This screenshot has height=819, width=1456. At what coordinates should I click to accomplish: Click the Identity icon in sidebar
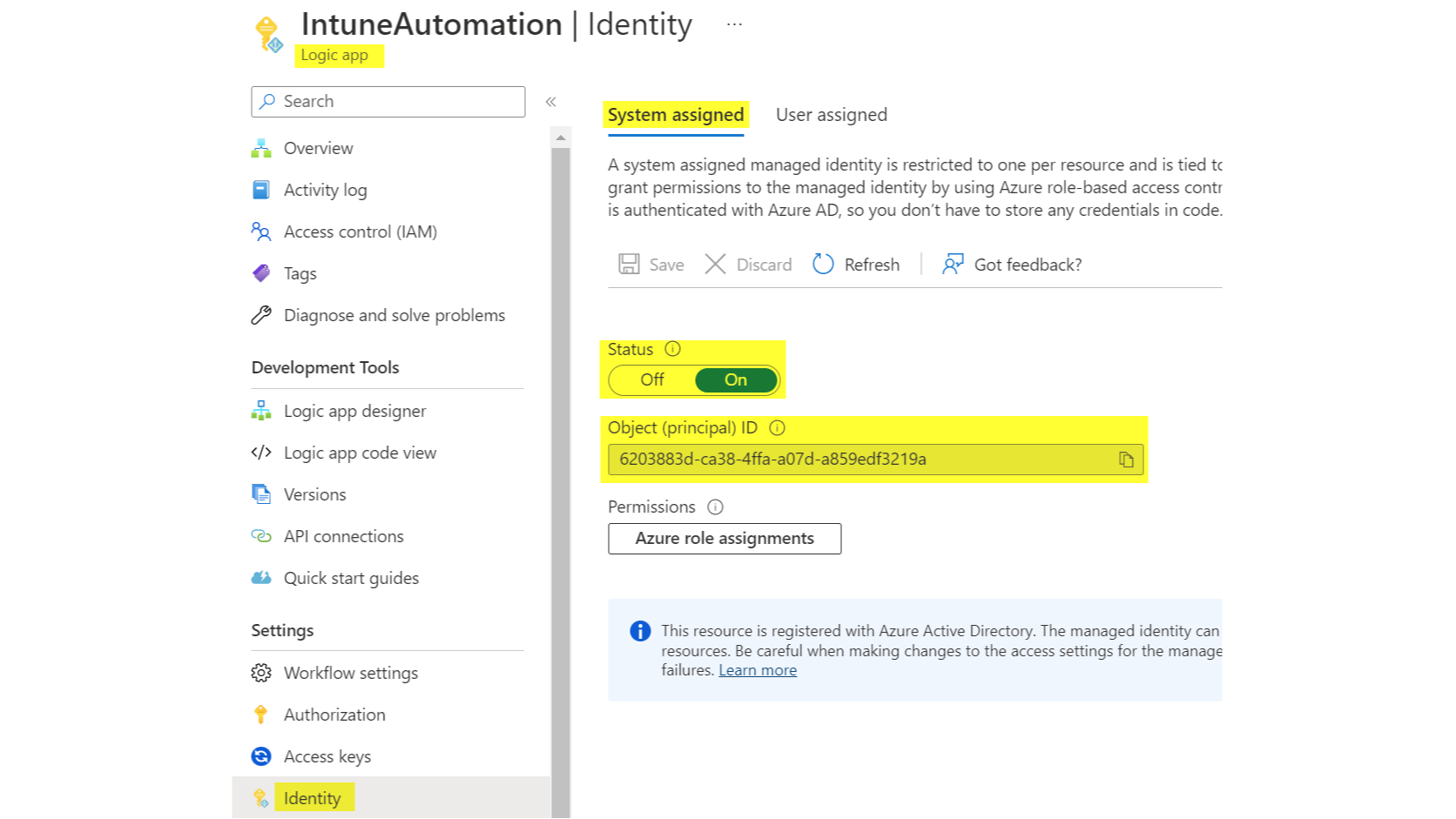coord(261,798)
